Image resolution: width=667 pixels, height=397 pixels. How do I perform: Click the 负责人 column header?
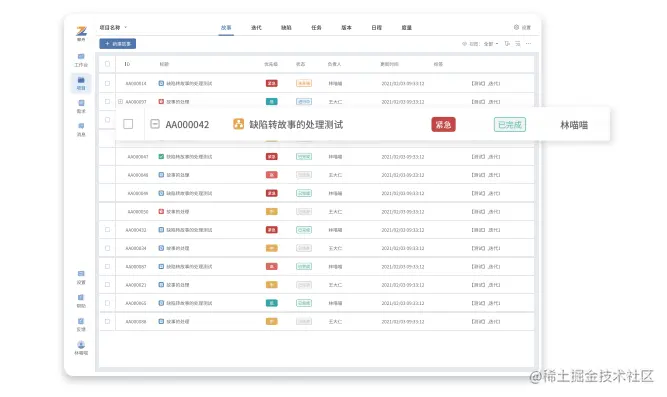click(334, 64)
